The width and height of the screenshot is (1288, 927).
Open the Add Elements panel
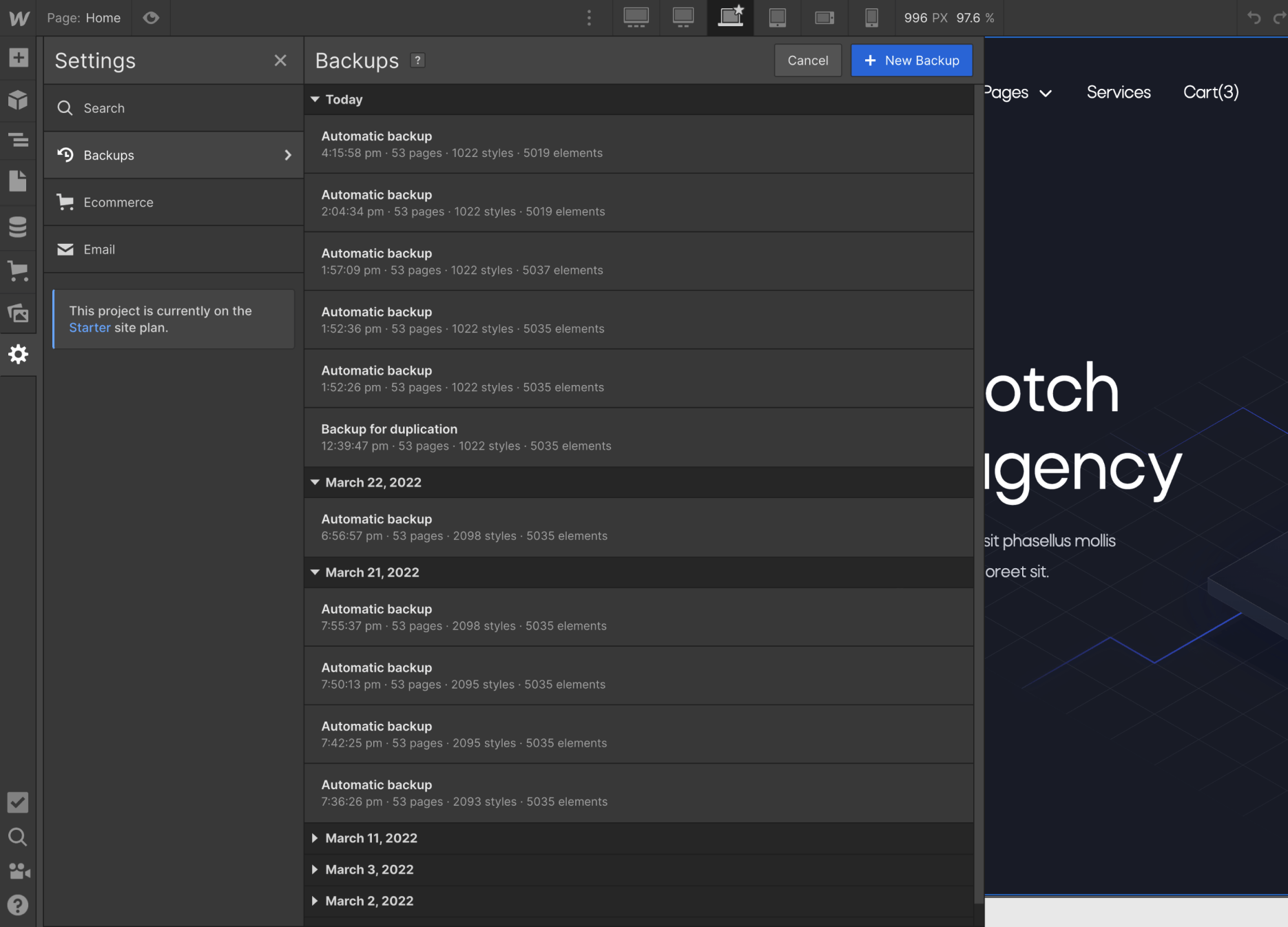click(x=19, y=58)
